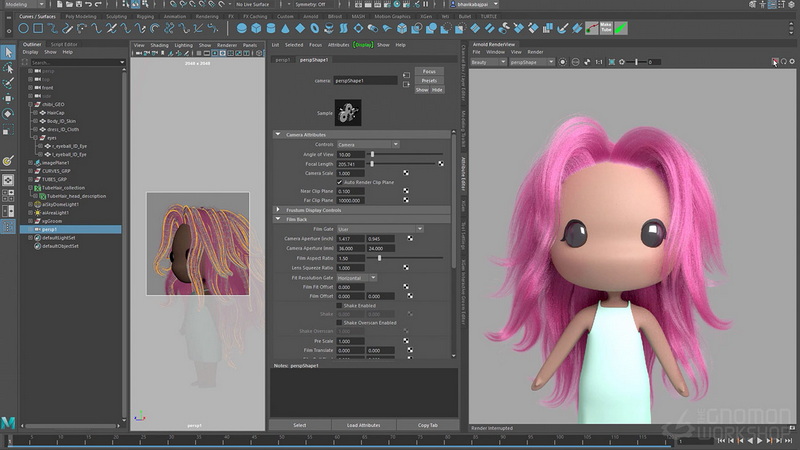Click the NURBS Circle shelf icon
This screenshot has height=450, width=800.
(23, 29)
